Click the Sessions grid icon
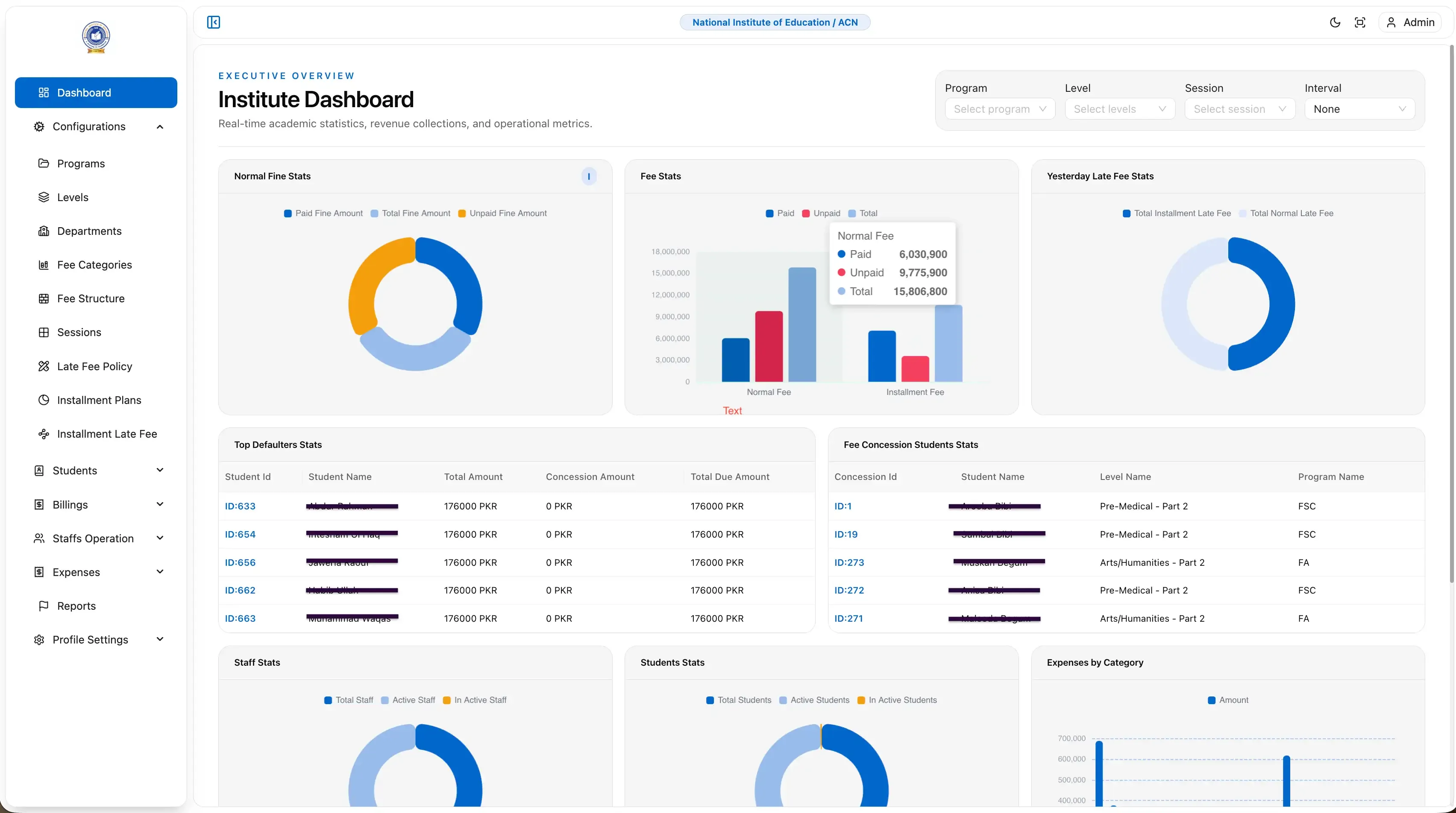Viewport: 1456px width, 813px height. tap(44, 332)
